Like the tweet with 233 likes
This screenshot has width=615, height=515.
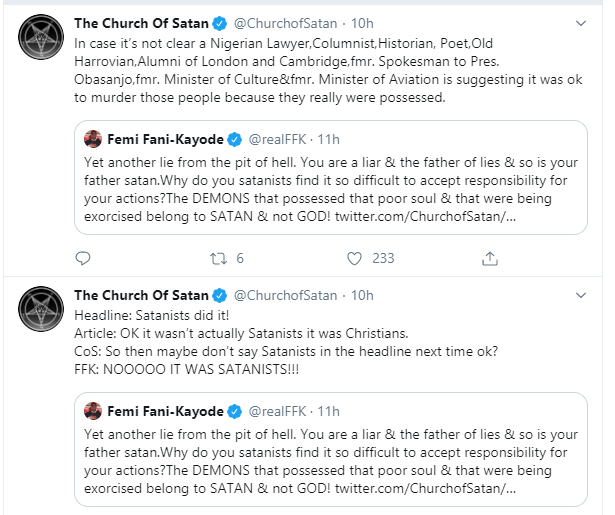click(353, 258)
